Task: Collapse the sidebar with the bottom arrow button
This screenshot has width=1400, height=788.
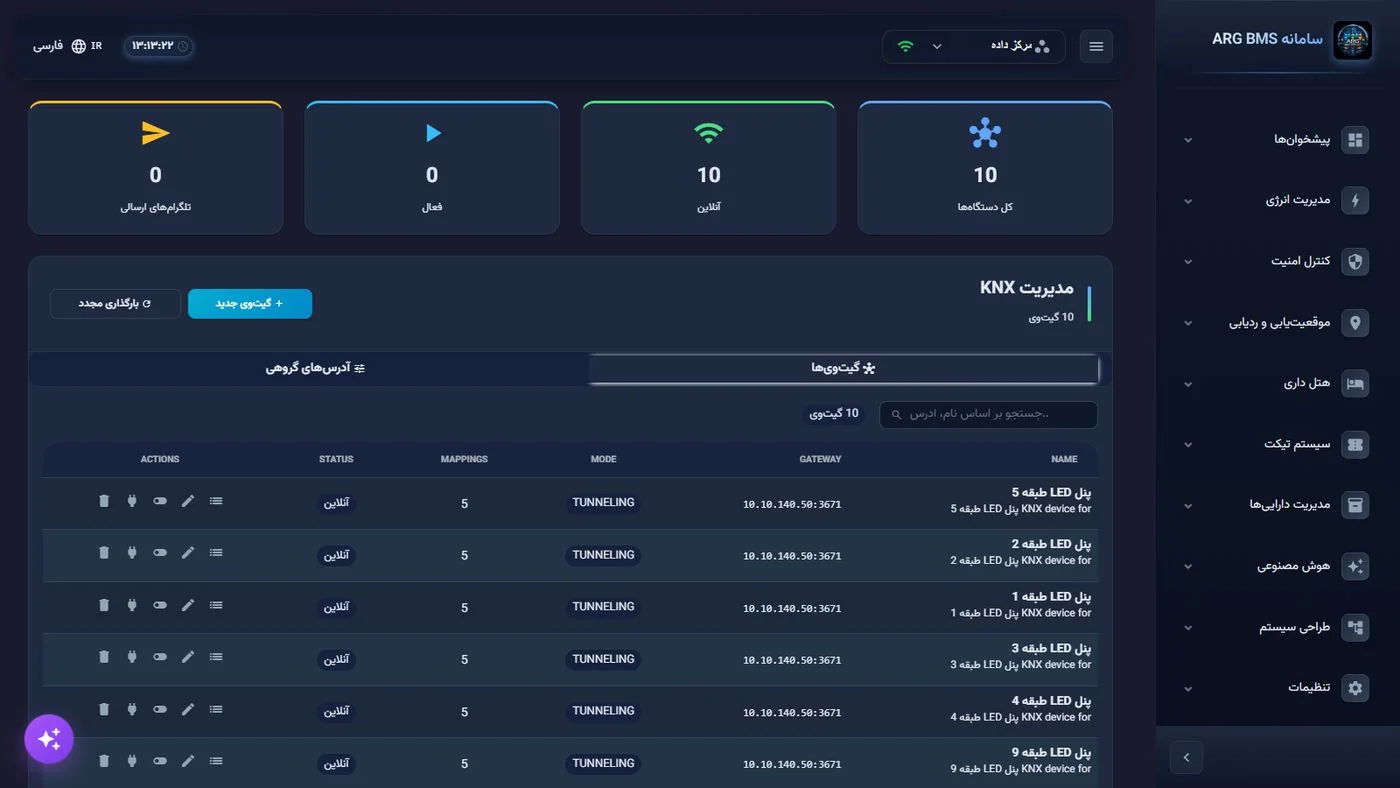Action: point(1186,758)
